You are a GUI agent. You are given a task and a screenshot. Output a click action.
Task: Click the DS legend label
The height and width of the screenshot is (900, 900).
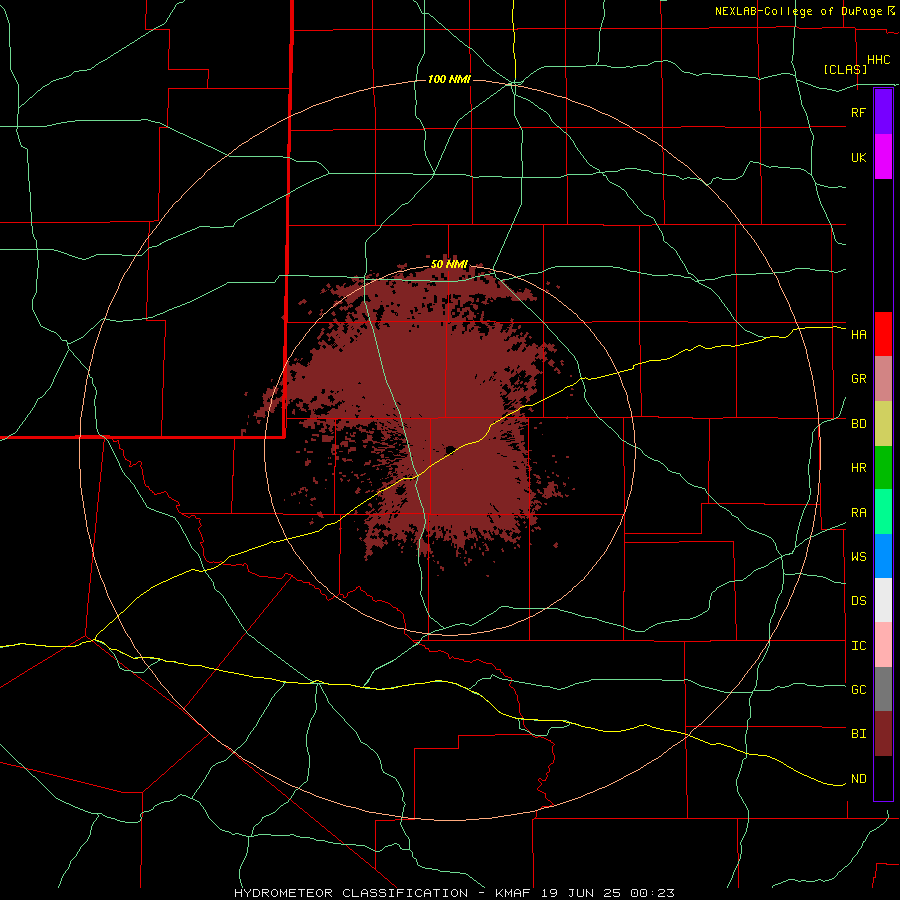pos(858,601)
